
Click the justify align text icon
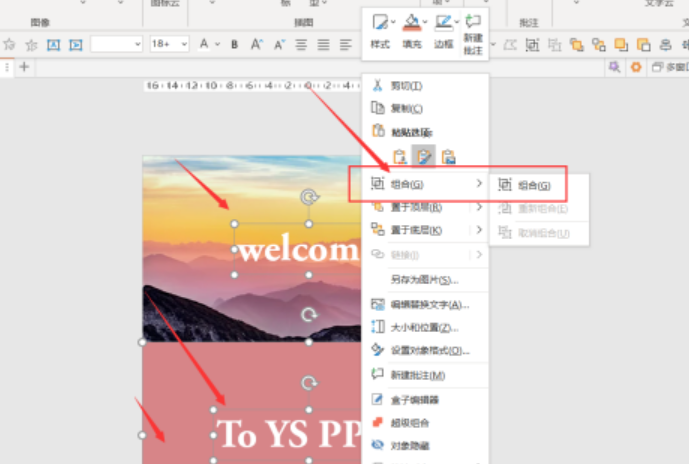323,44
